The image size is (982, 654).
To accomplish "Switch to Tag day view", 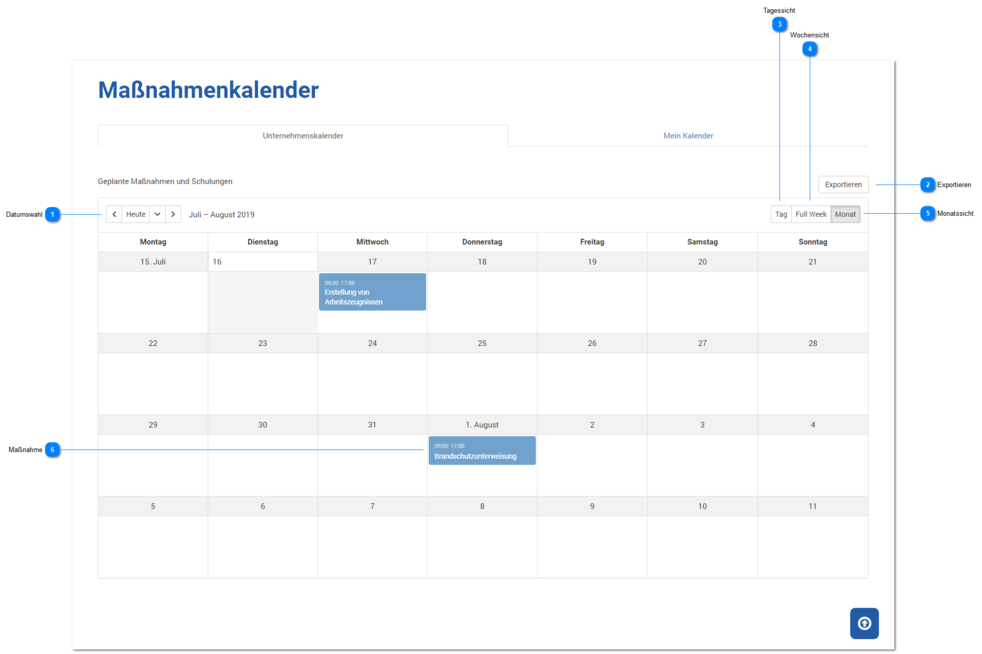I will tap(781, 214).
